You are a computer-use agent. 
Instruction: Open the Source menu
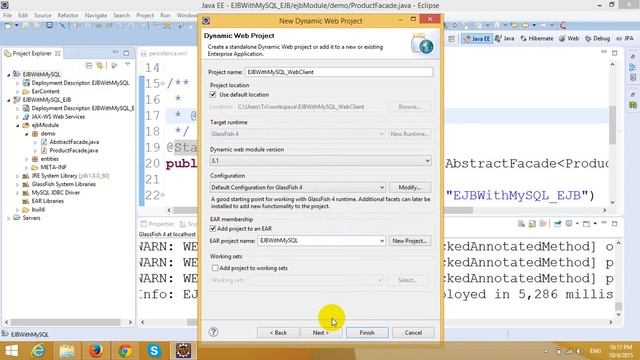coord(42,15)
